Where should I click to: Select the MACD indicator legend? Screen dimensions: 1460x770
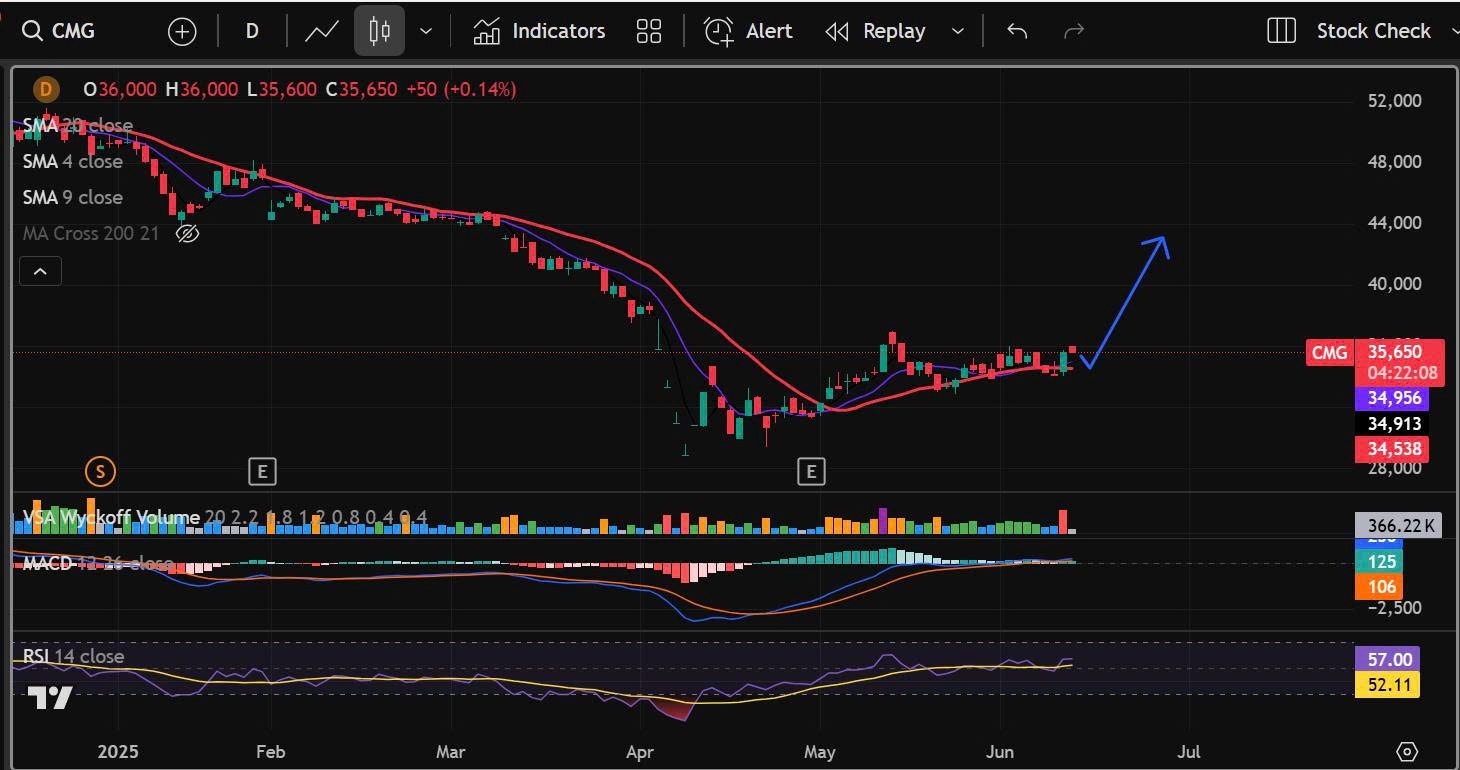click(98, 563)
